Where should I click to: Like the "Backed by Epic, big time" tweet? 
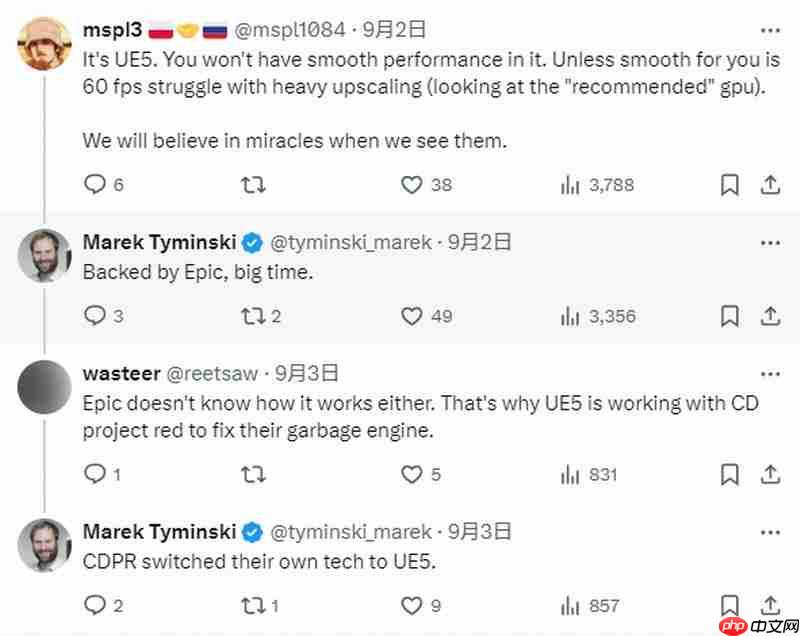pyautogui.click(x=411, y=316)
